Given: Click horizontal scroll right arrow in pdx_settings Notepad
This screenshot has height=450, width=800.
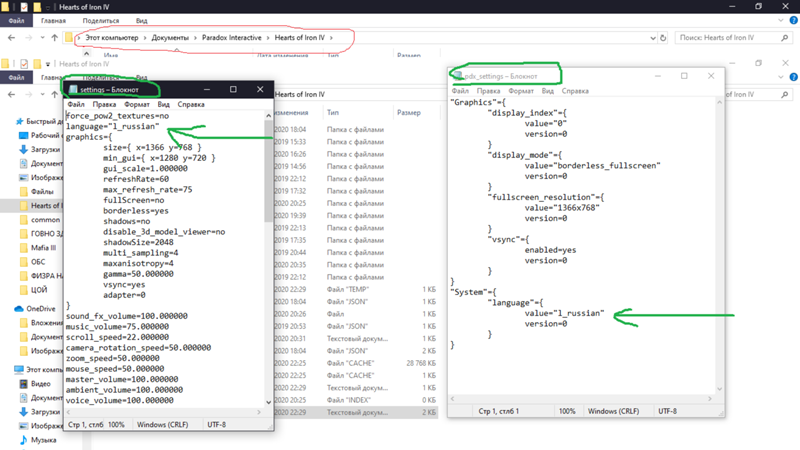Looking at the screenshot, I should point(710,399).
